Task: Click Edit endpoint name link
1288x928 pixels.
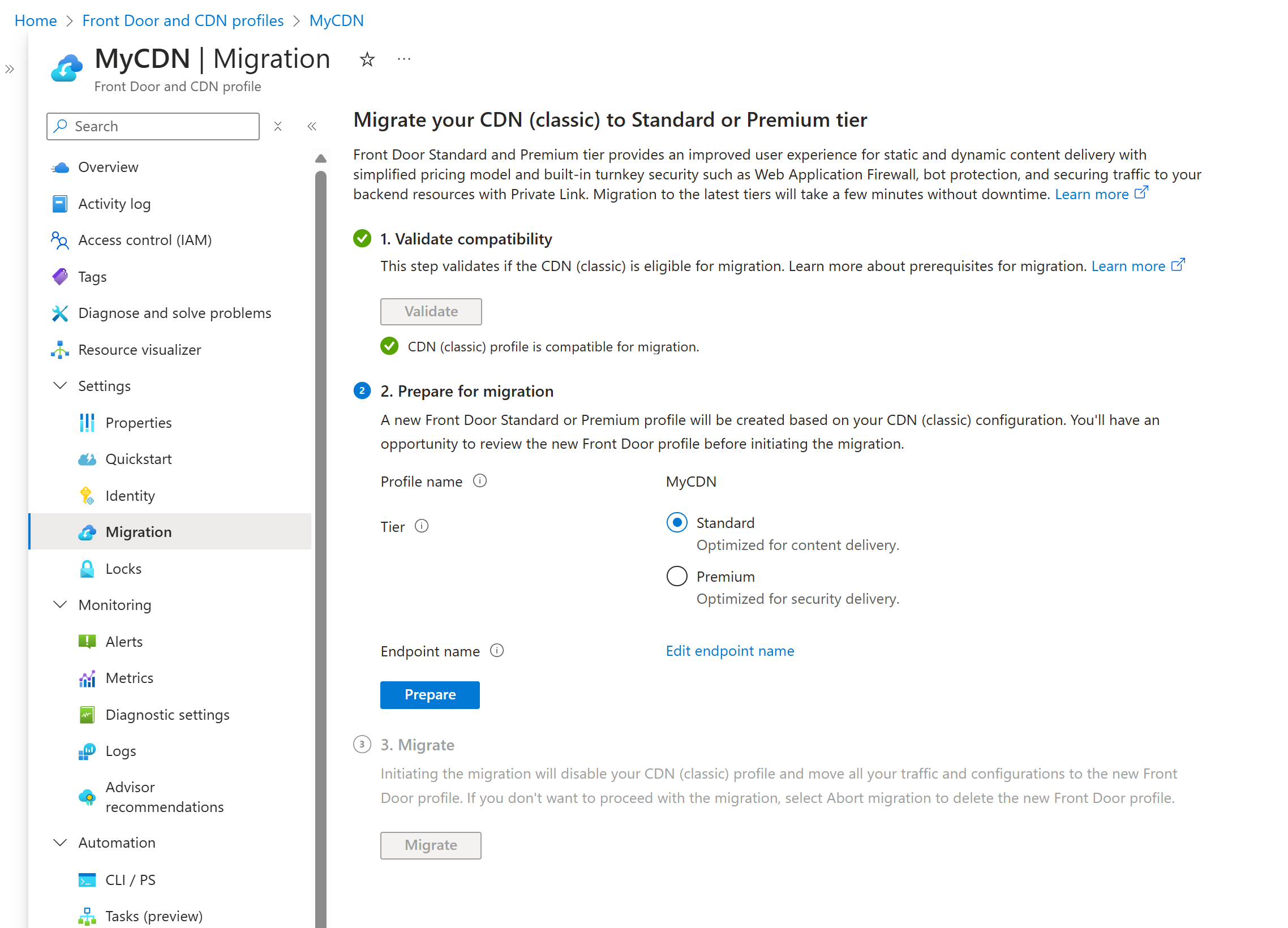Action: point(730,650)
